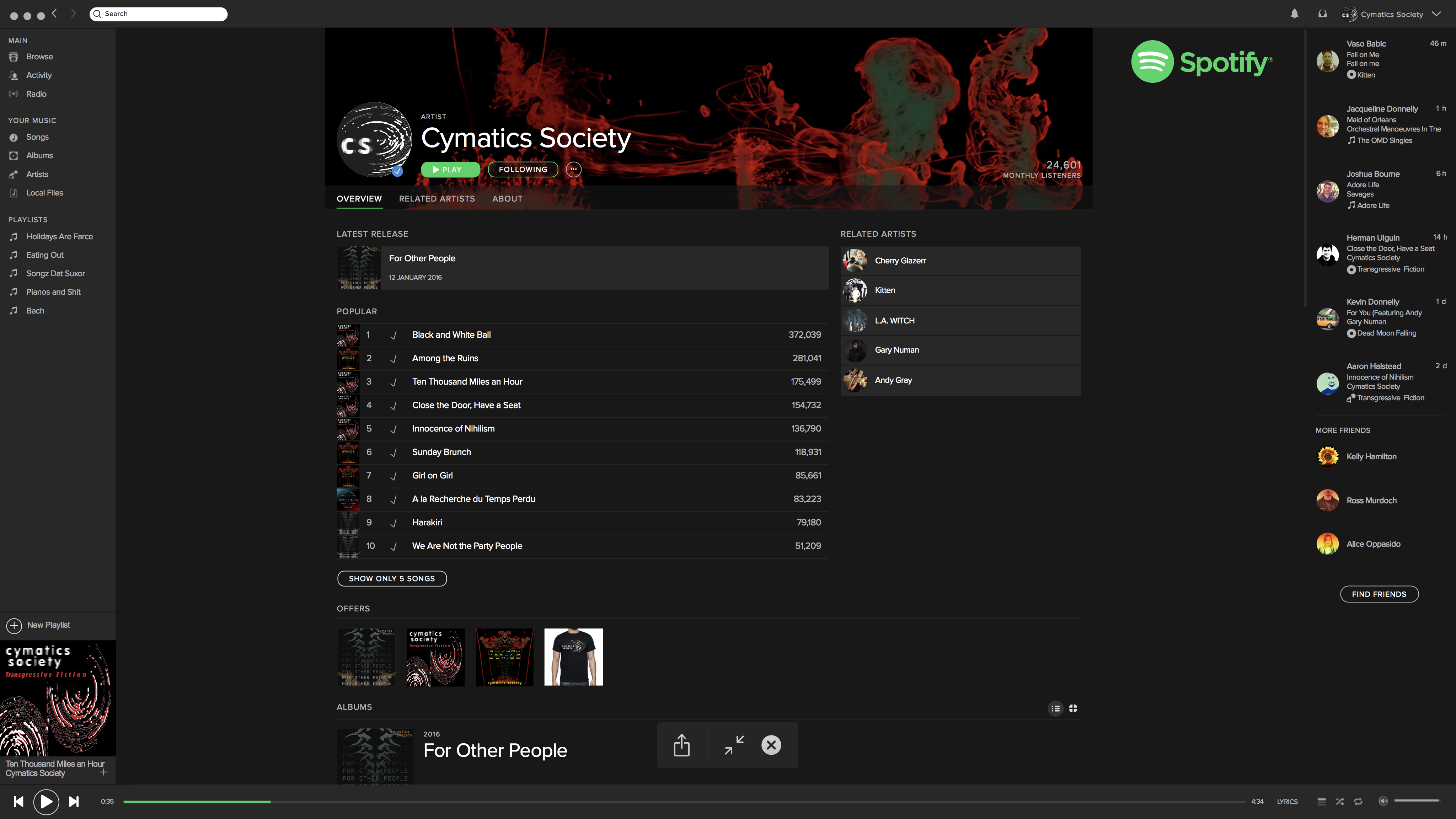
Task: Switch to the About tab
Action: (x=508, y=199)
